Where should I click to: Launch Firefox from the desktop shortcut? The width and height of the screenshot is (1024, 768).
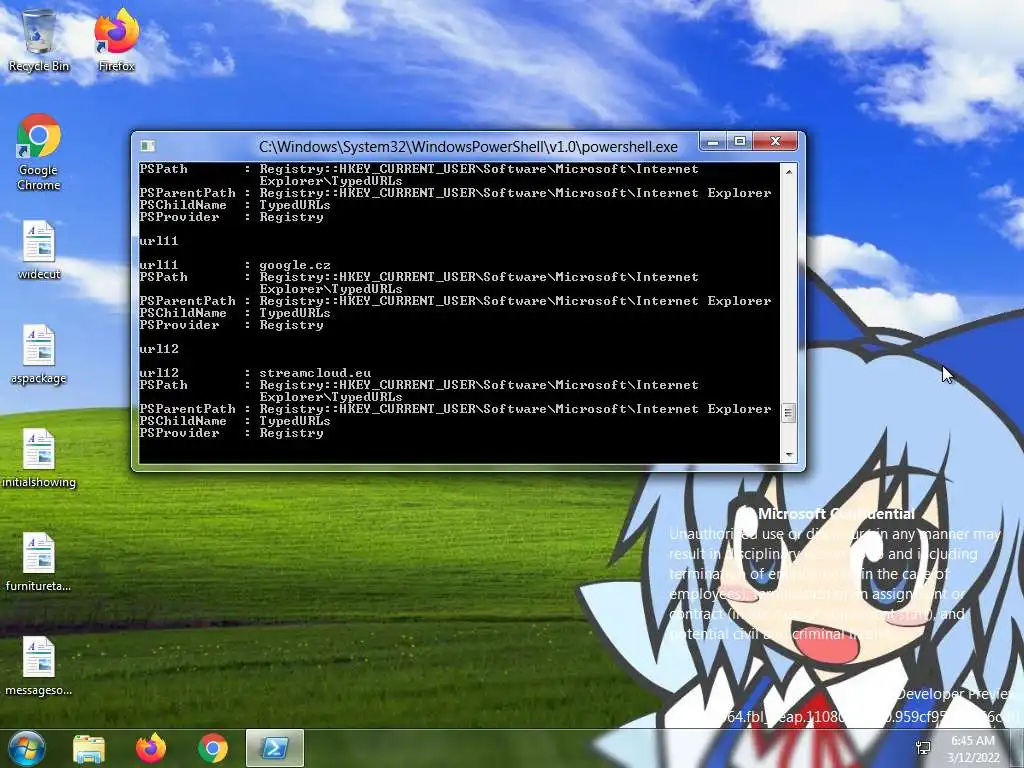[116, 40]
